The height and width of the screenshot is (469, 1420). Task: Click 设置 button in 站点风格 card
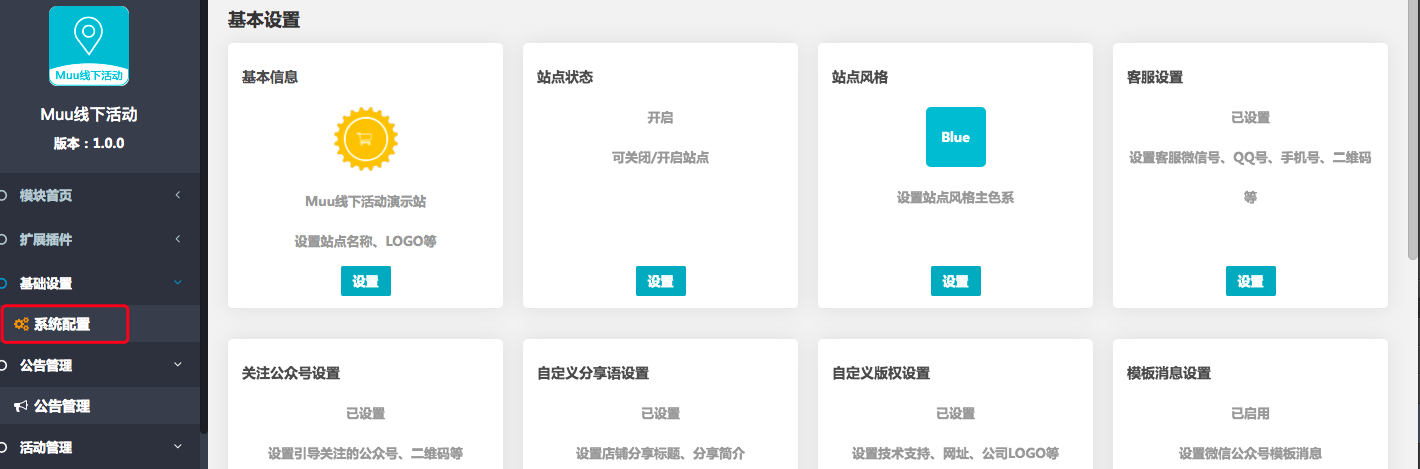click(956, 281)
